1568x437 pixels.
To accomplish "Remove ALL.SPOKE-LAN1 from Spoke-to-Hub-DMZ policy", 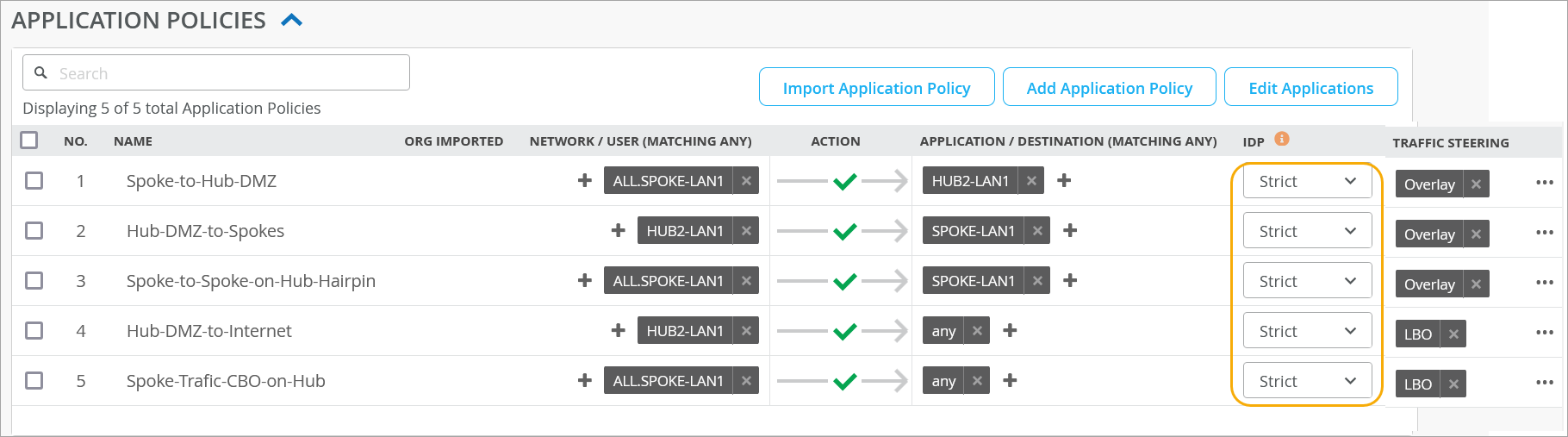I will click(746, 181).
